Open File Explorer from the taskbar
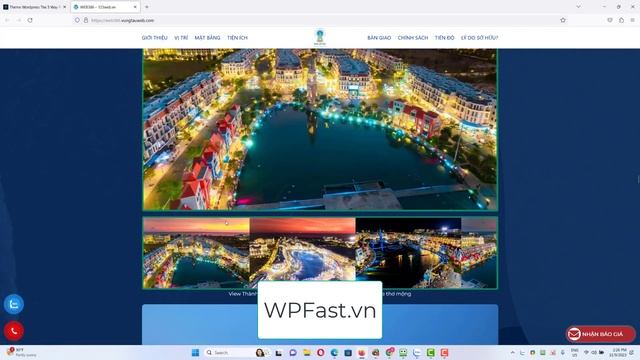The image size is (640, 360). (307, 352)
